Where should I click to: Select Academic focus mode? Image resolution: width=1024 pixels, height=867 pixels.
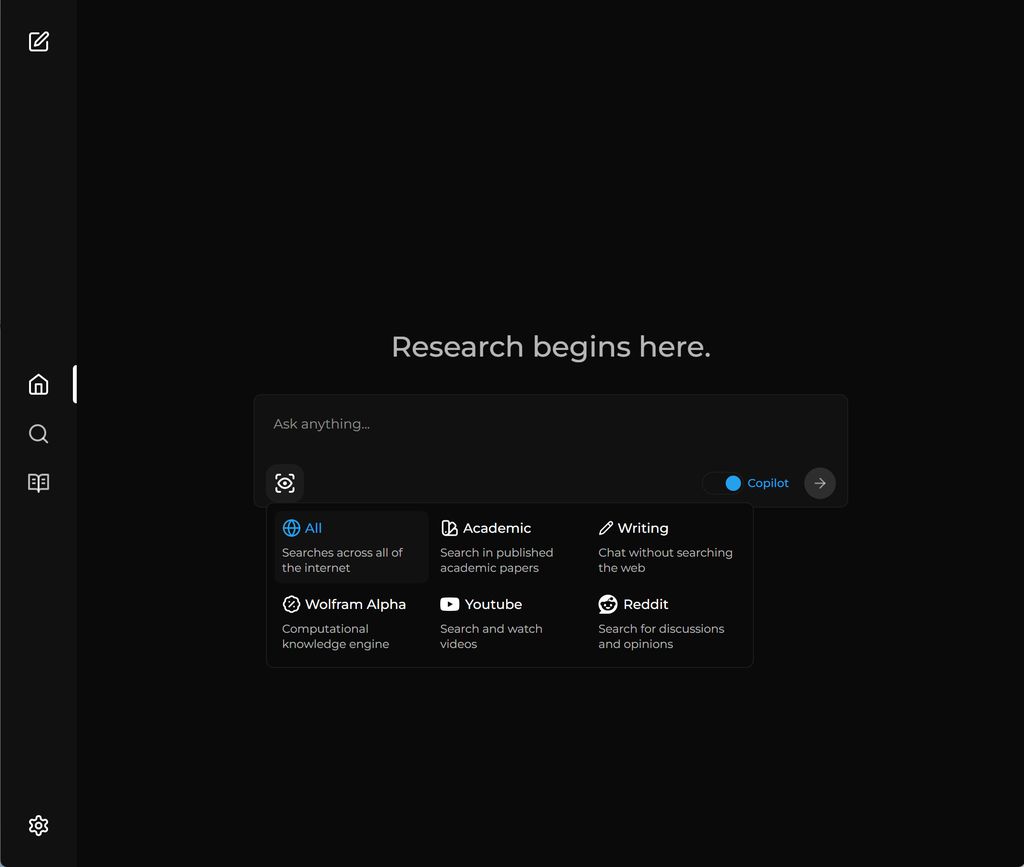click(x=509, y=546)
